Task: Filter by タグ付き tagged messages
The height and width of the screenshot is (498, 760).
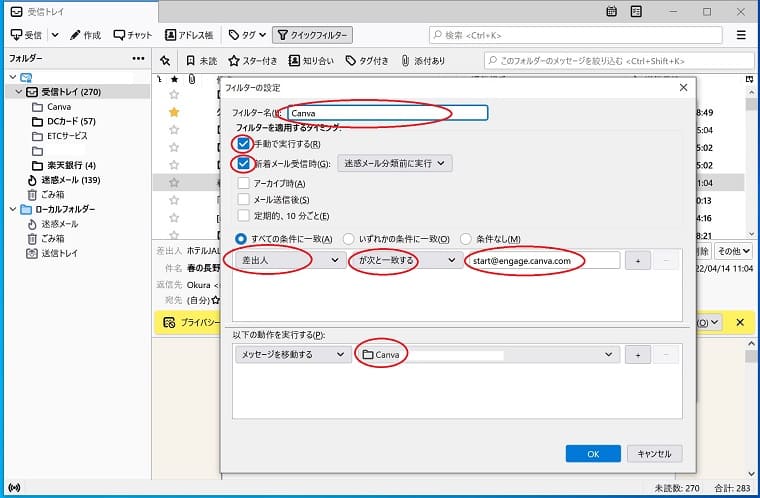Action: click(367, 61)
